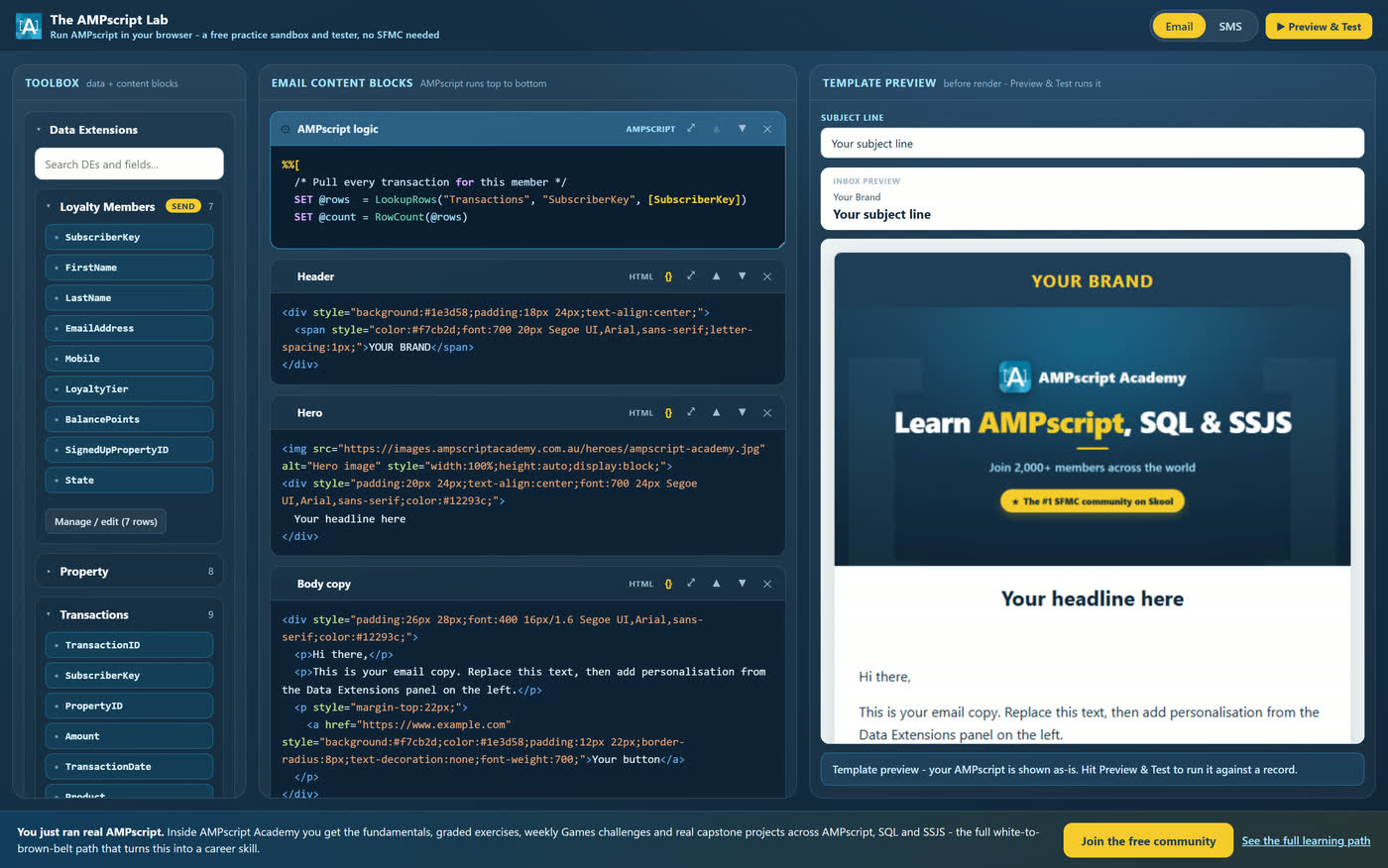Collapse the Loyalty Members data extension
The width and height of the screenshot is (1388, 868).
point(49,206)
